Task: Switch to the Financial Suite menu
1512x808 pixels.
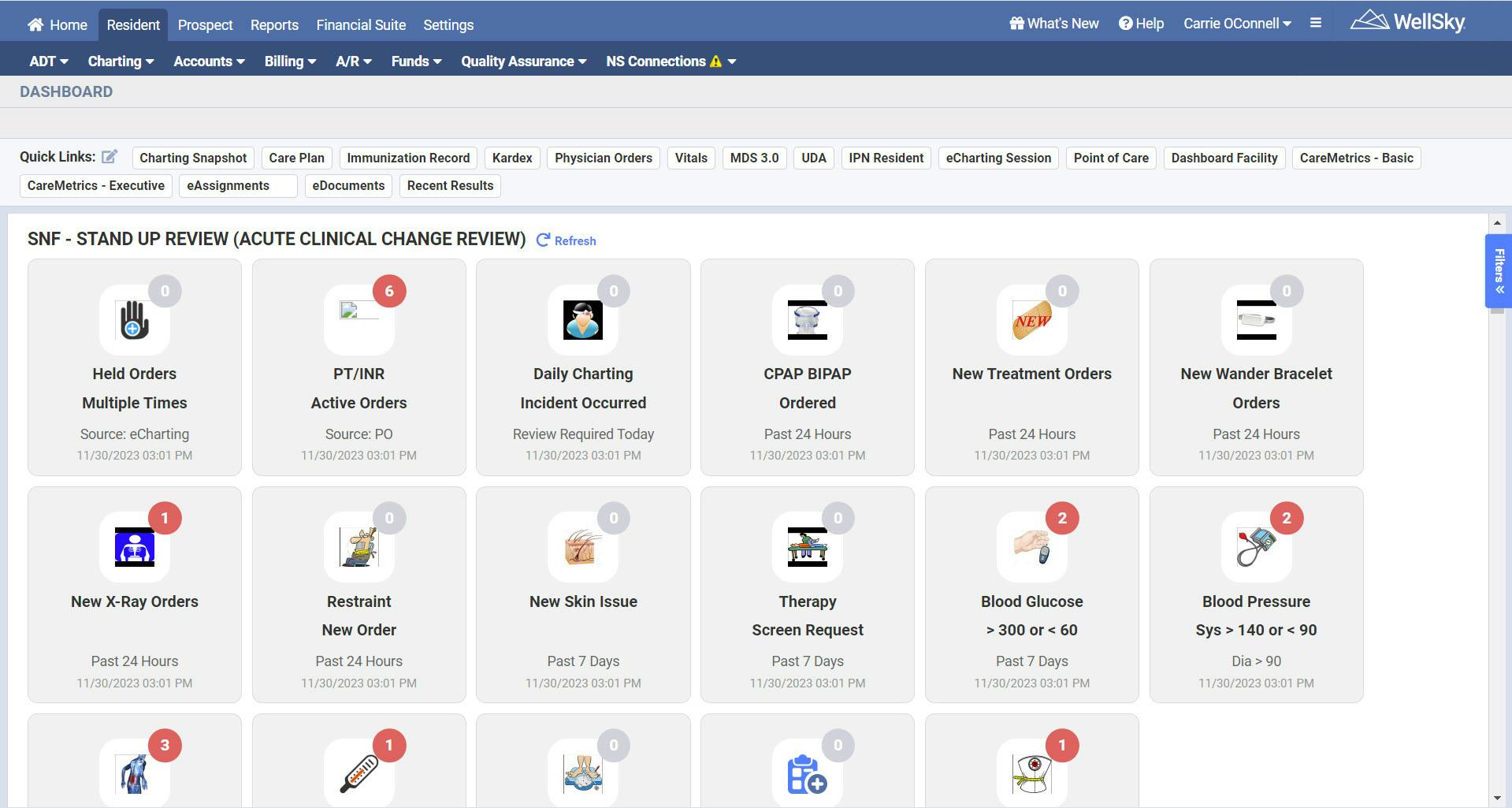Action: [360, 24]
